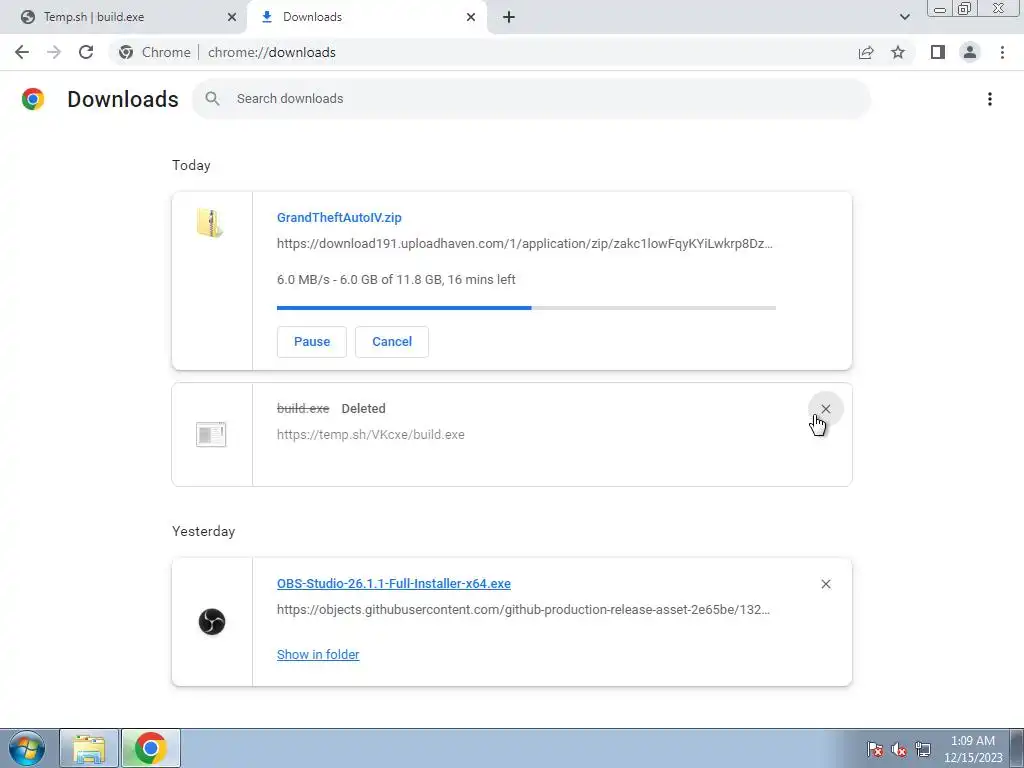This screenshot has width=1024, height=768.
Task: Click the Today section heading
Action: 191,165
